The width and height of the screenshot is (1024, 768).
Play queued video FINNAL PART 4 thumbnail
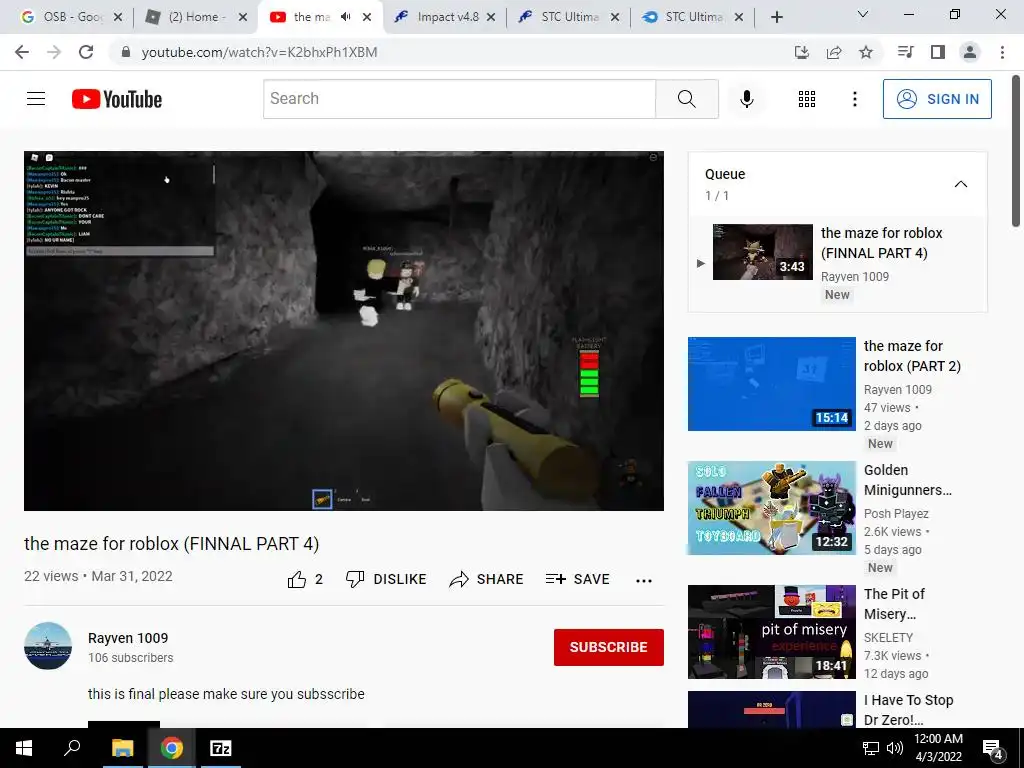point(763,252)
